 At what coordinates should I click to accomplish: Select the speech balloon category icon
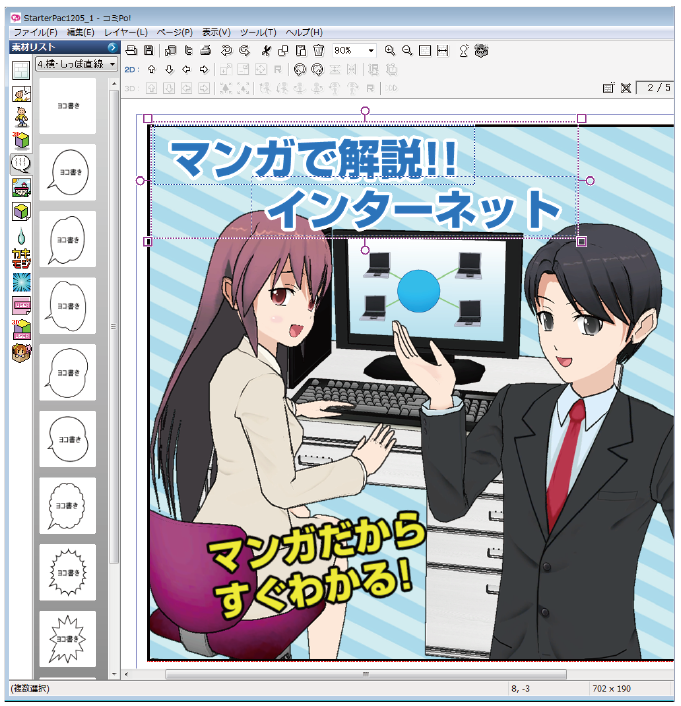point(20,164)
